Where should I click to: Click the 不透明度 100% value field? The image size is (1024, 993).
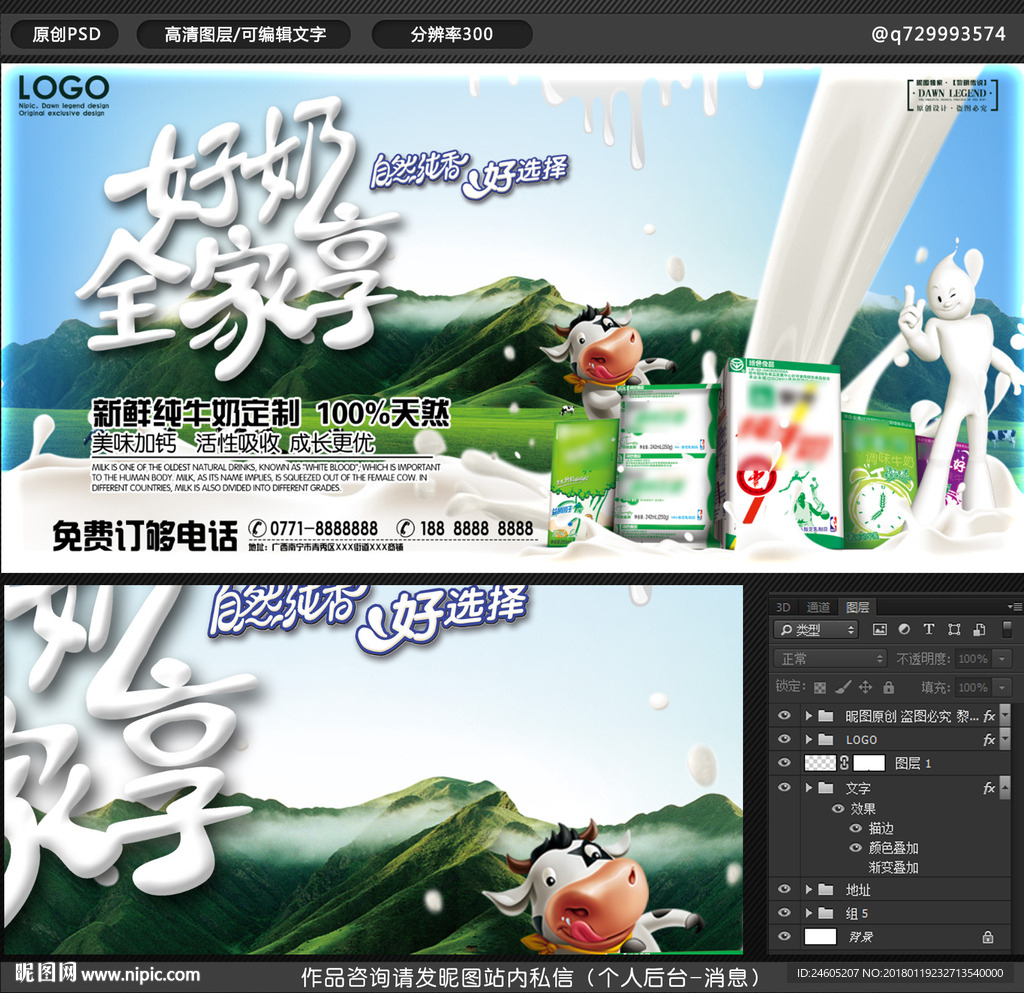(x=974, y=659)
